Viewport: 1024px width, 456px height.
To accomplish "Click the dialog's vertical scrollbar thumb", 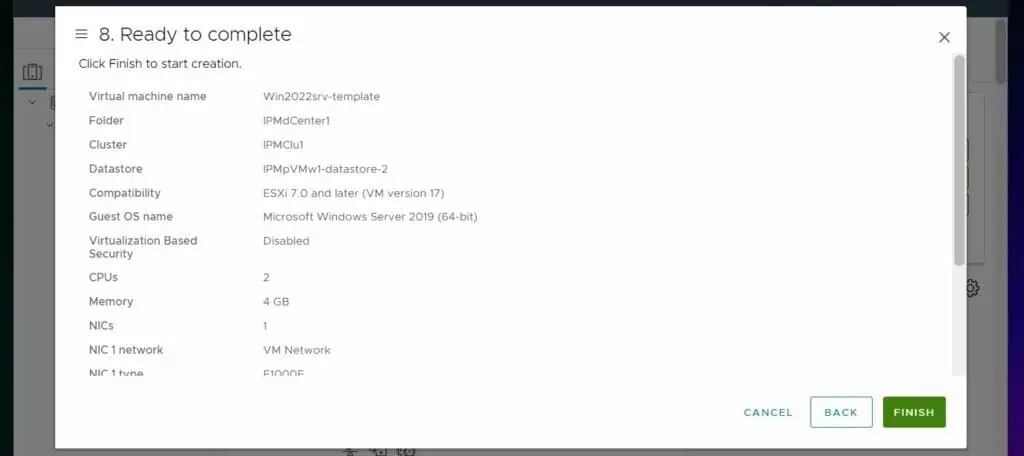I will click(x=958, y=160).
